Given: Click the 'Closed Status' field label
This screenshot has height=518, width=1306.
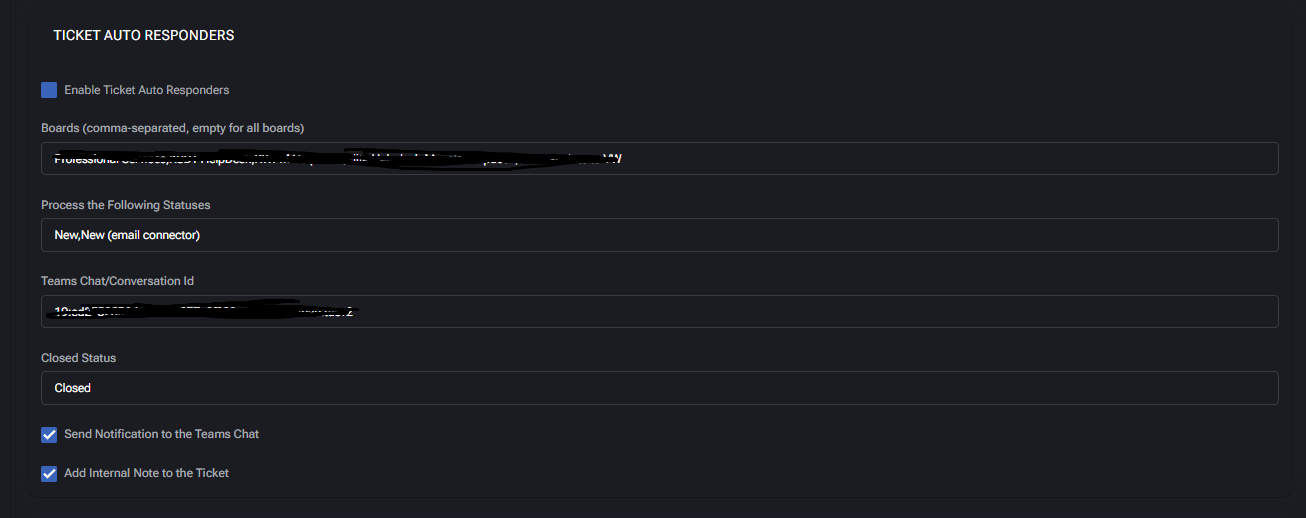Looking at the screenshot, I should [78, 358].
